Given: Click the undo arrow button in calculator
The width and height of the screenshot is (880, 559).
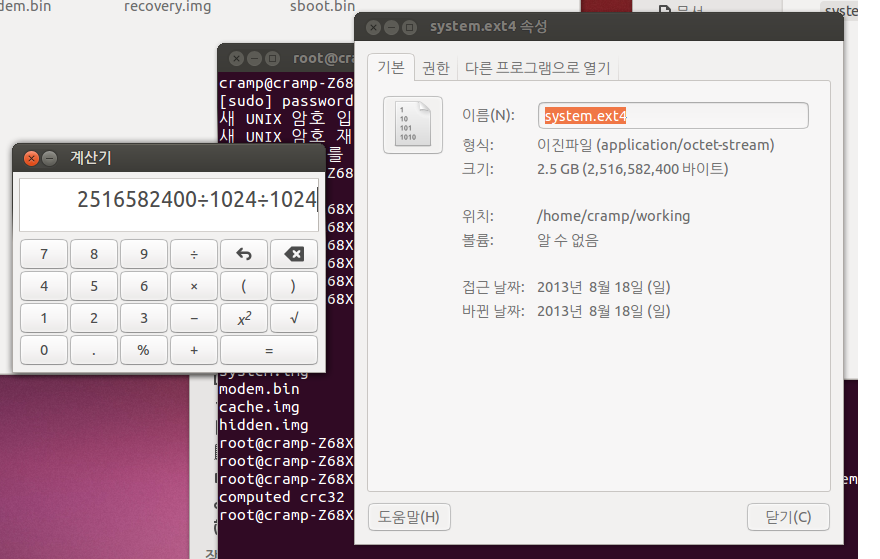Looking at the screenshot, I should [244, 254].
